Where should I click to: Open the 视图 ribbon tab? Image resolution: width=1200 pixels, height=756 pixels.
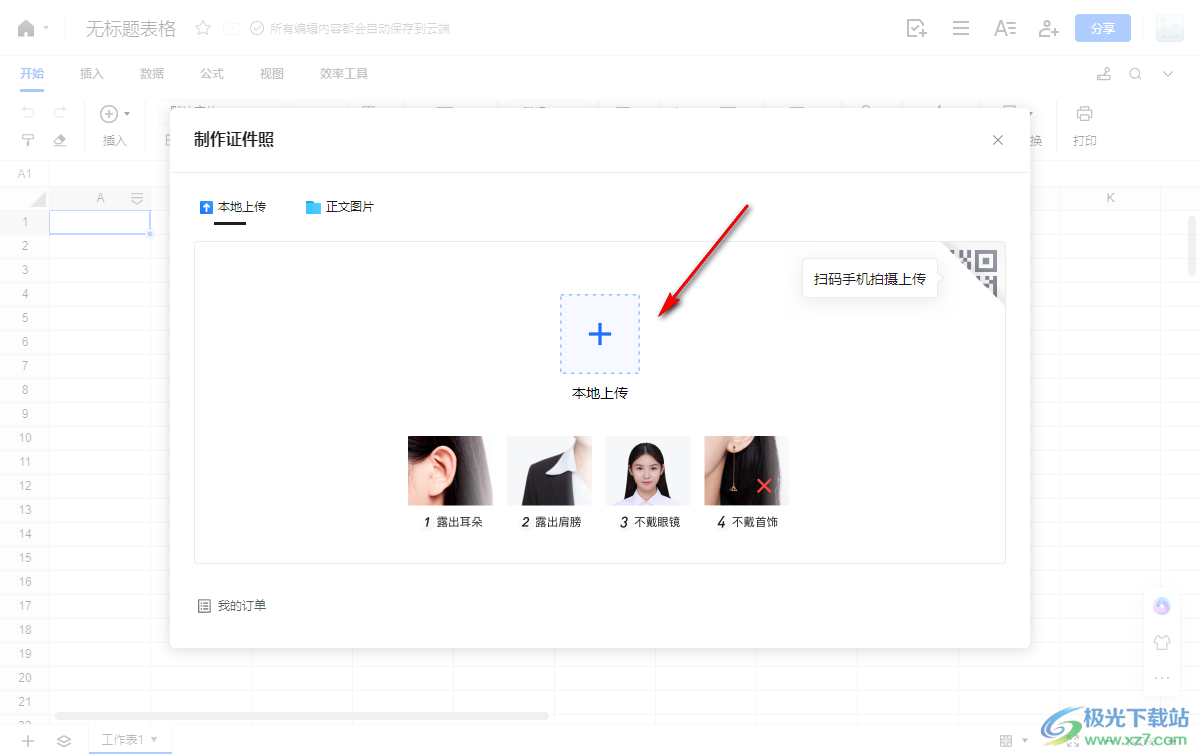click(x=272, y=74)
